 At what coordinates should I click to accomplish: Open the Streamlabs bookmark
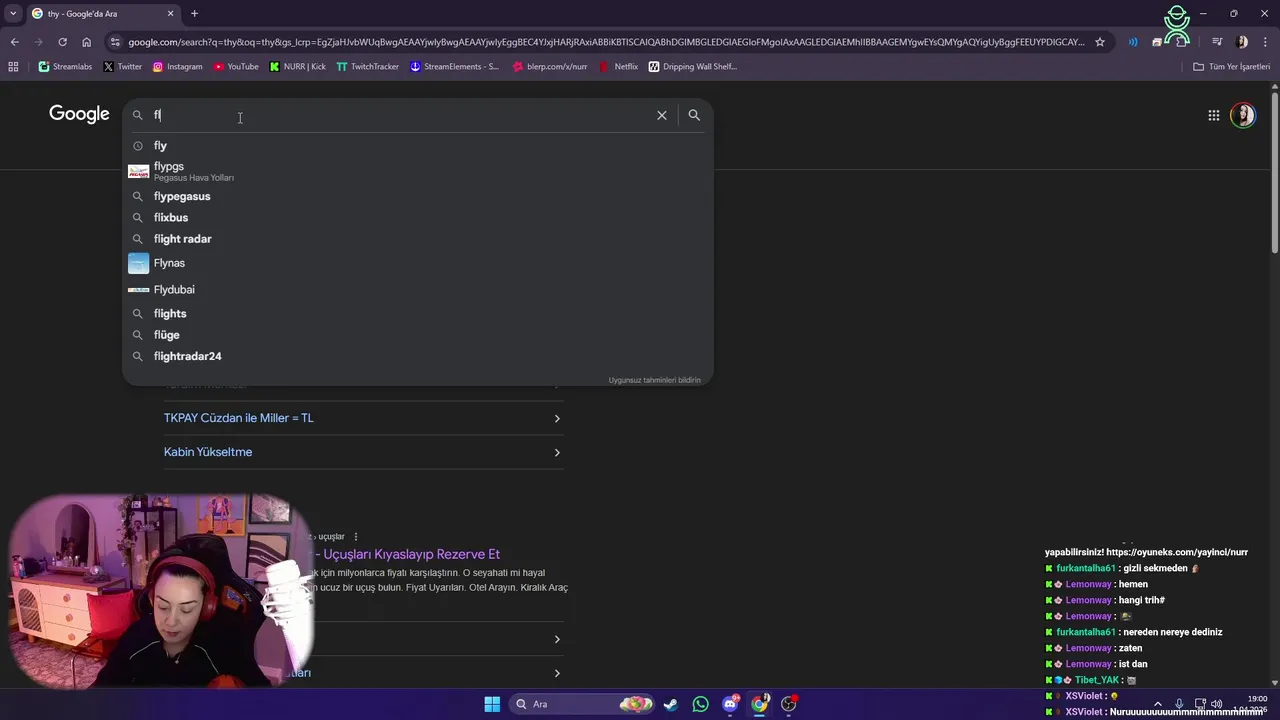click(65, 67)
